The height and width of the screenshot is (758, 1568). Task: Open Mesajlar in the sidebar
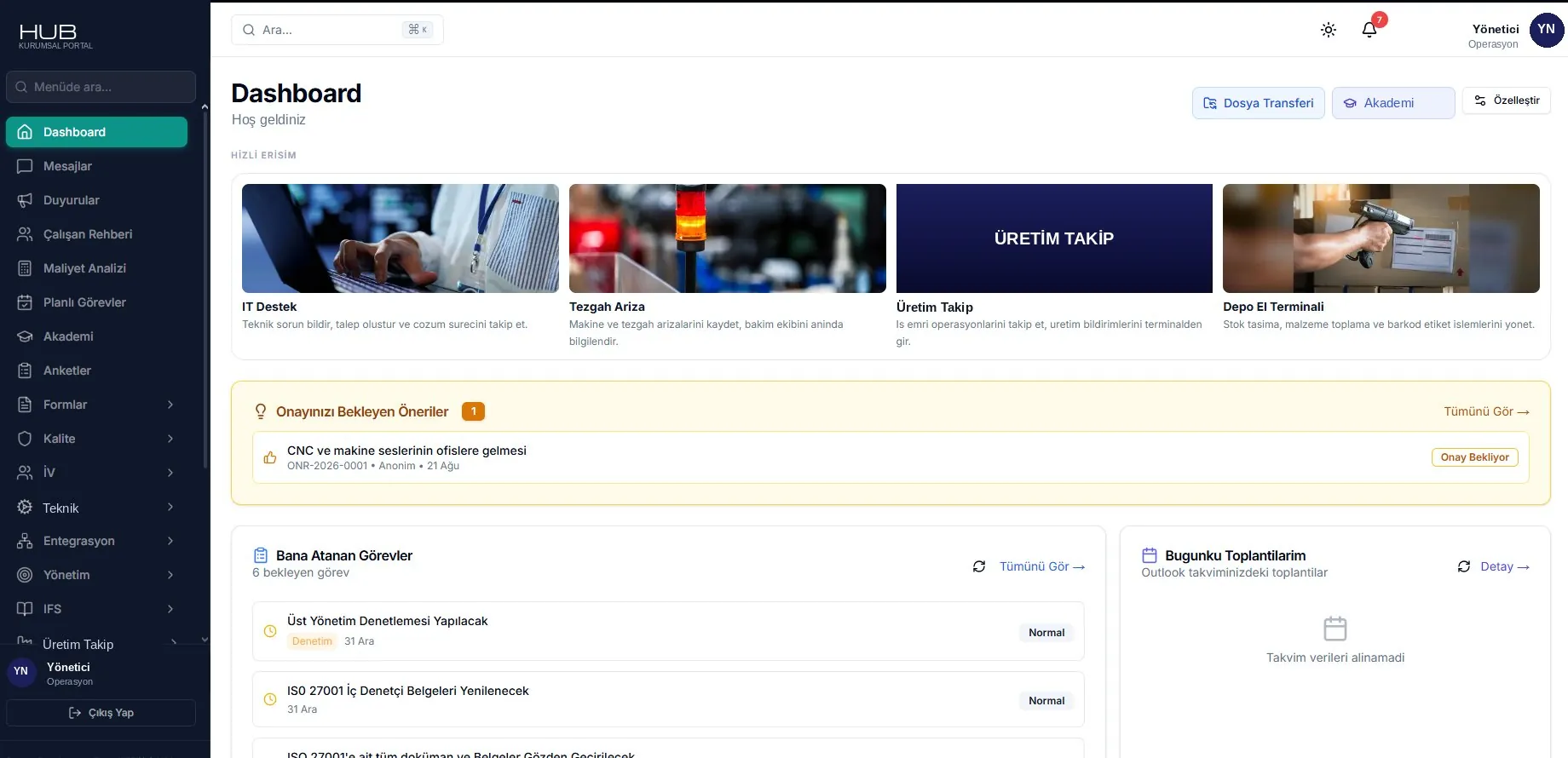[x=96, y=166]
